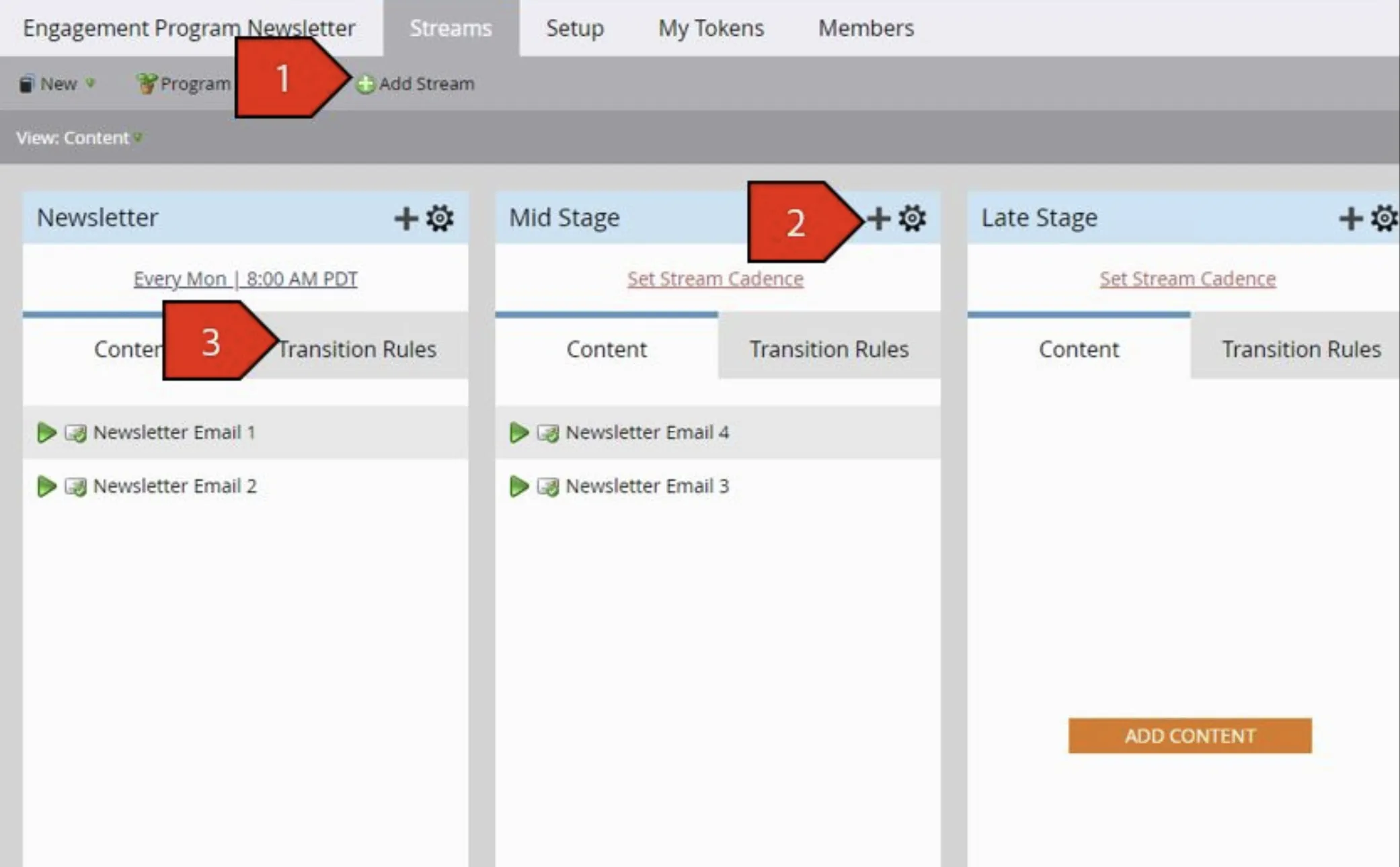
Task: Click the plus icon in Late Stage header
Action: (1350, 218)
